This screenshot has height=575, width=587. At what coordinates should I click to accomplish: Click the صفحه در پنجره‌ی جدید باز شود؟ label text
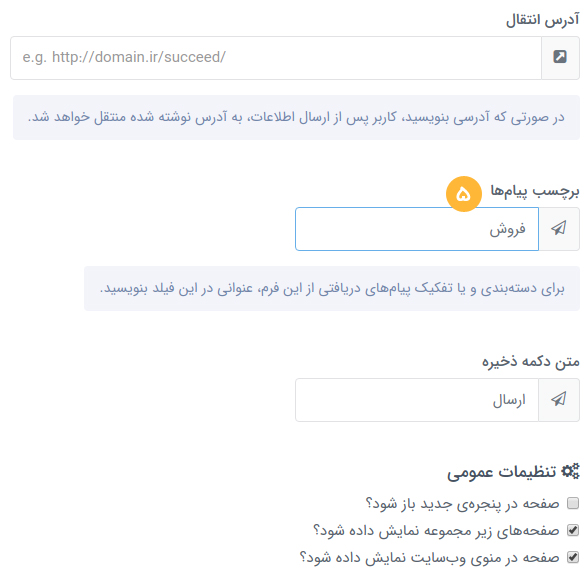(x=462, y=503)
